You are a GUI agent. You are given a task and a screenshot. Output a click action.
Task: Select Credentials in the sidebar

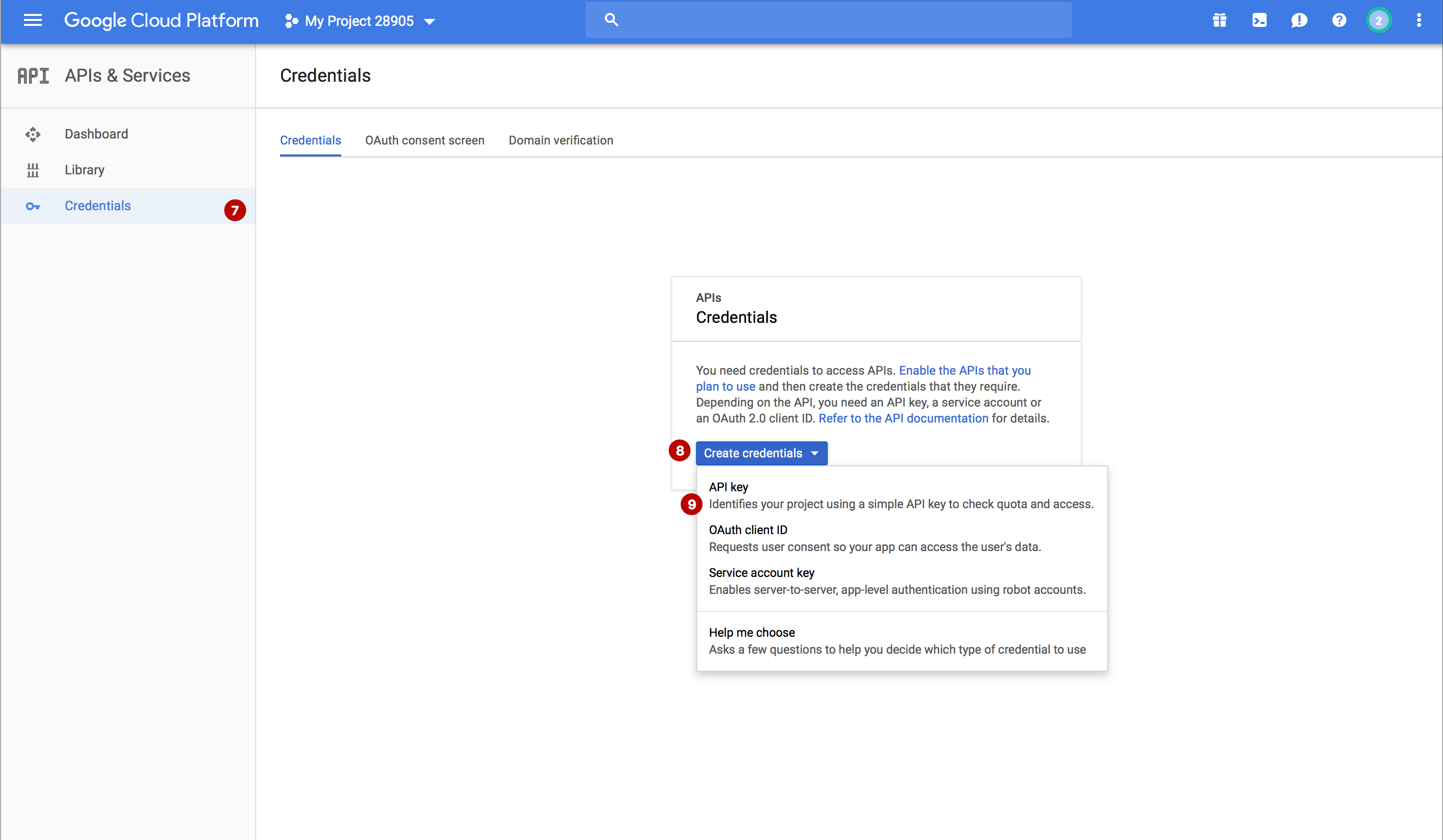pyautogui.click(x=128, y=206)
